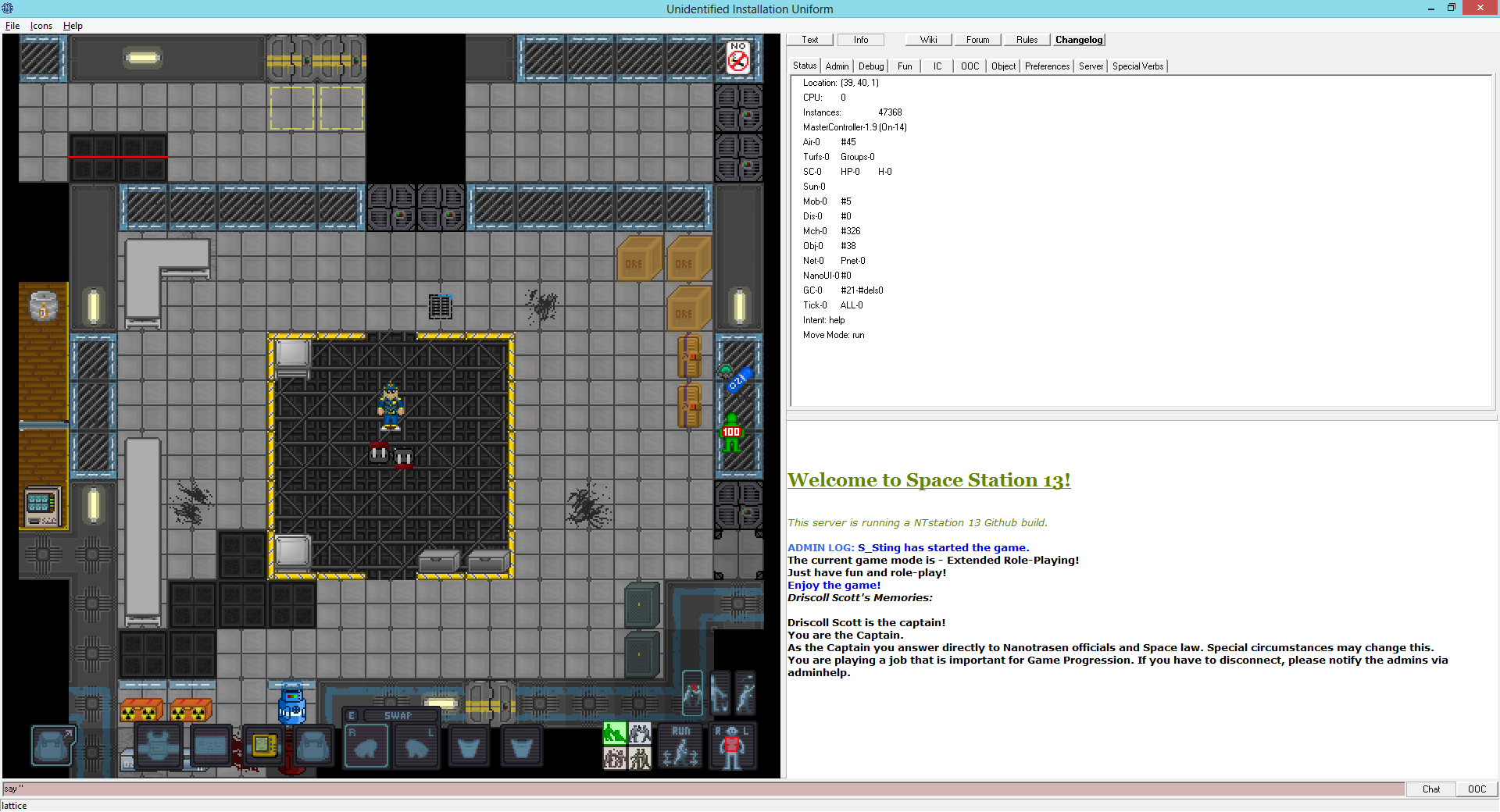Click the first pocket slot next to the left hand

pyautogui.click(x=469, y=747)
